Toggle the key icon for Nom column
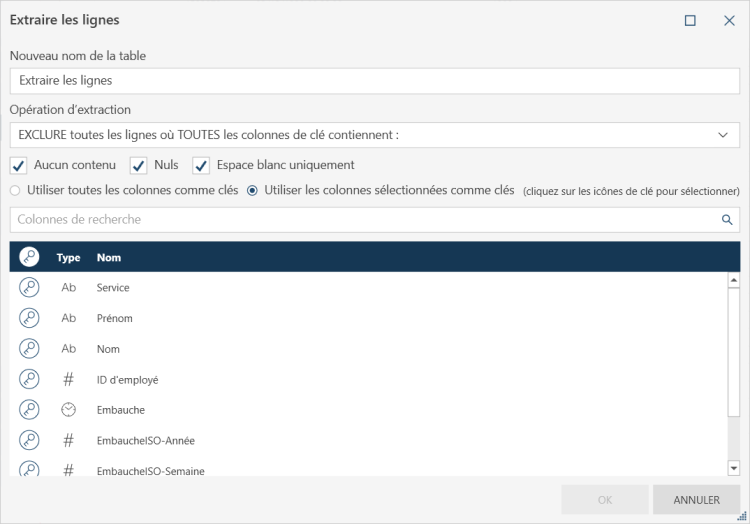 [29, 349]
